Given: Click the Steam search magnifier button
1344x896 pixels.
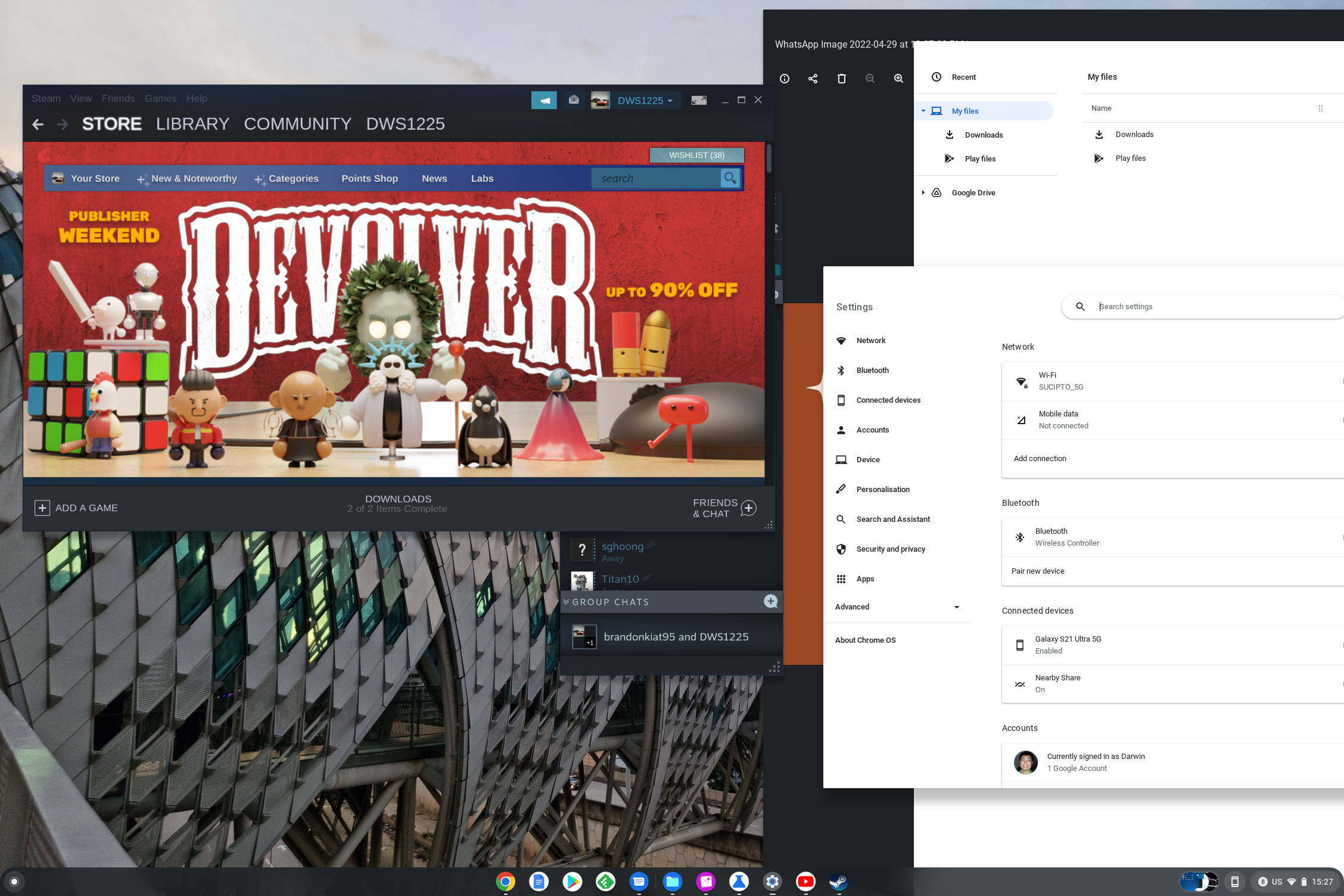Looking at the screenshot, I should point(730,178).
